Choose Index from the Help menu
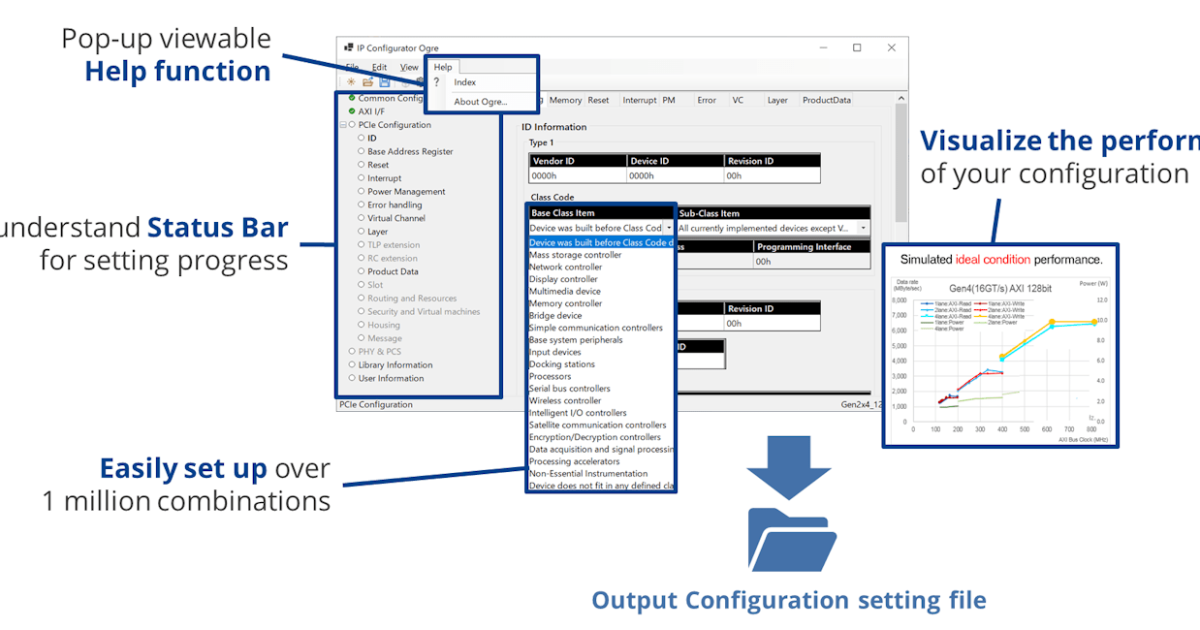 [x=466, y=83]
